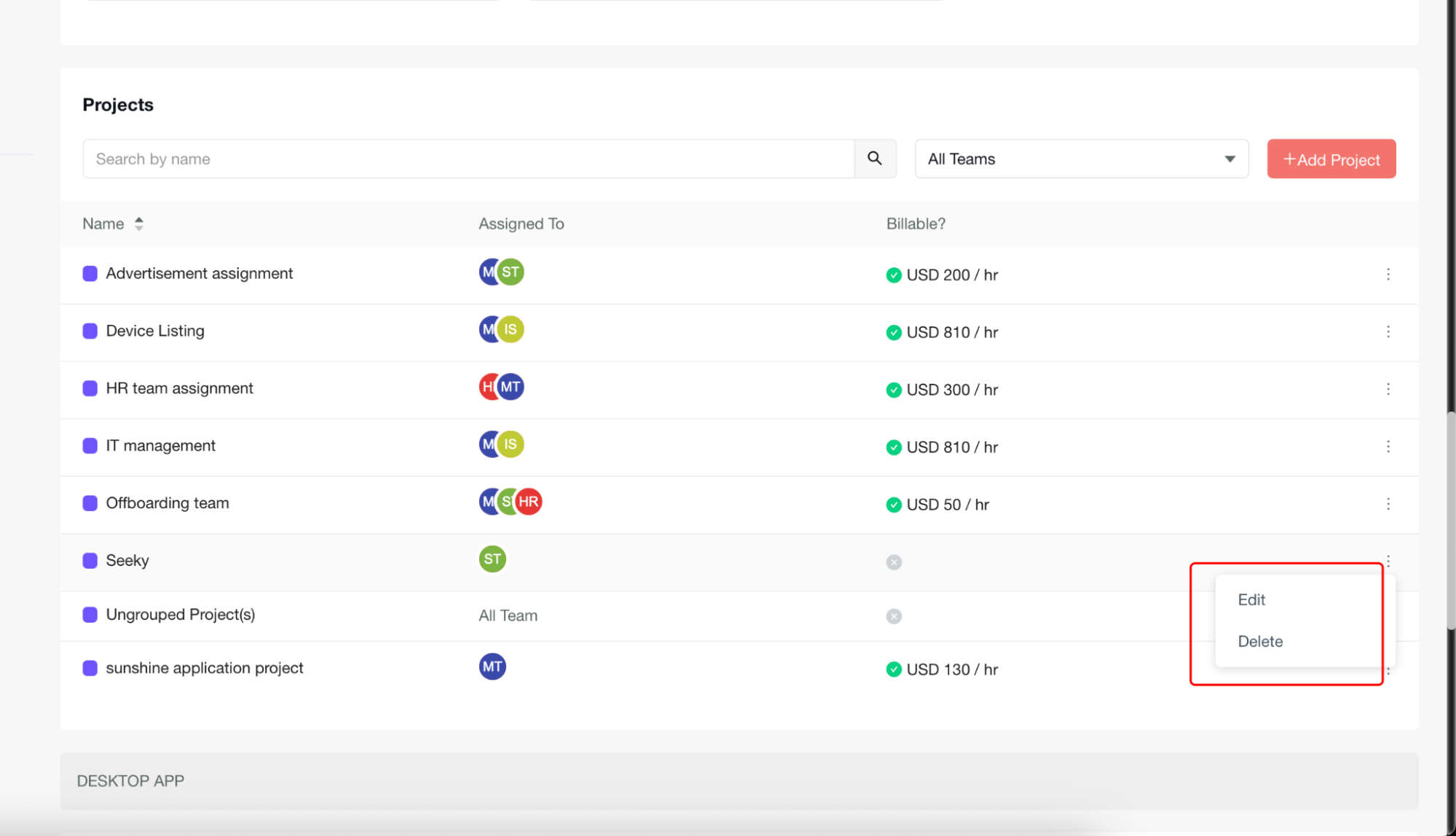Viewport: 1456px width, 836px height.
Task: Sort projects by Name column arrows
Action: (x=138, y=224)
